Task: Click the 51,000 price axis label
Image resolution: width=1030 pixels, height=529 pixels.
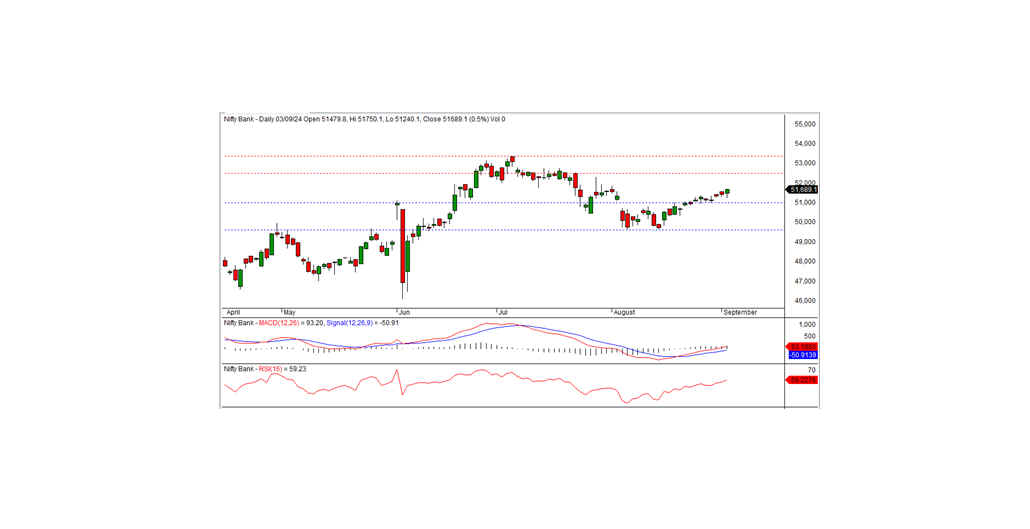Action: coord(805,202)
